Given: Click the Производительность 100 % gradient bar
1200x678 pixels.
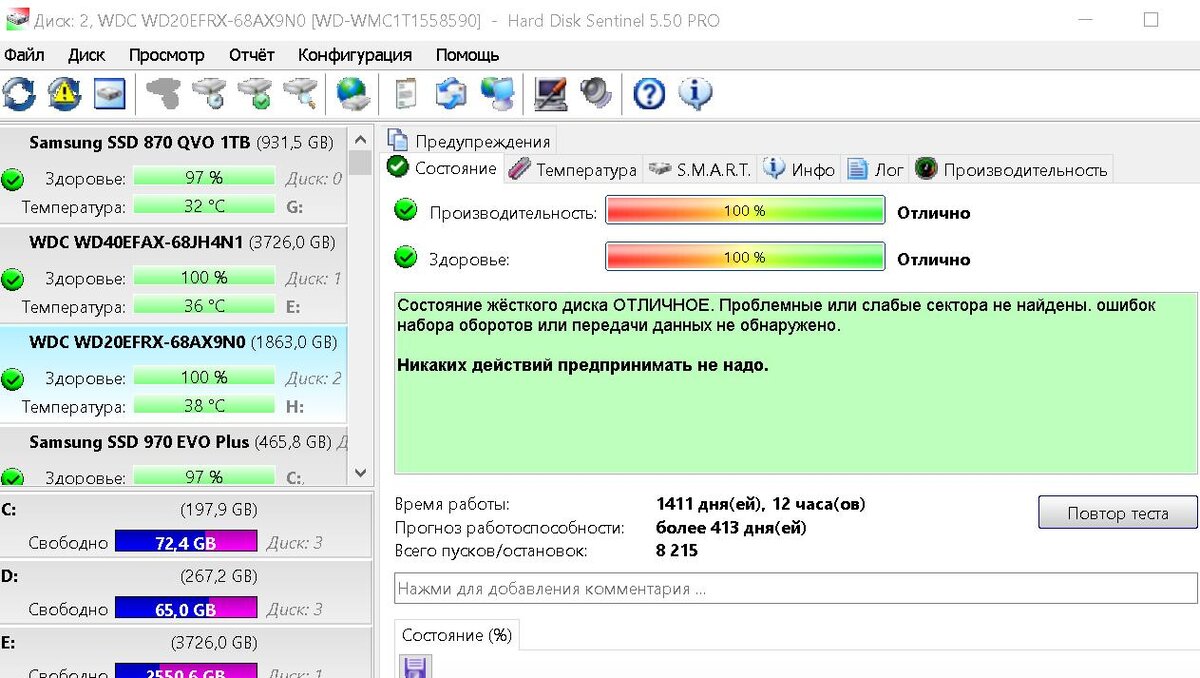Looking at the screenshot, I should coord(745,212).
